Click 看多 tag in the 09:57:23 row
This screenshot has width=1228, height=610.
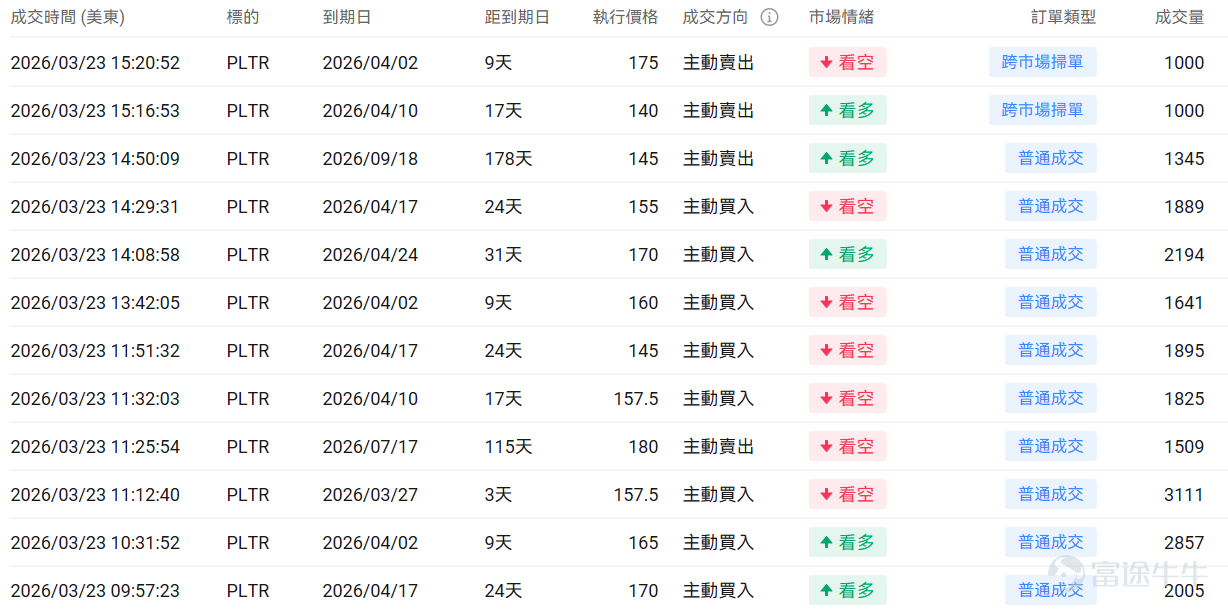coord(848,590)
